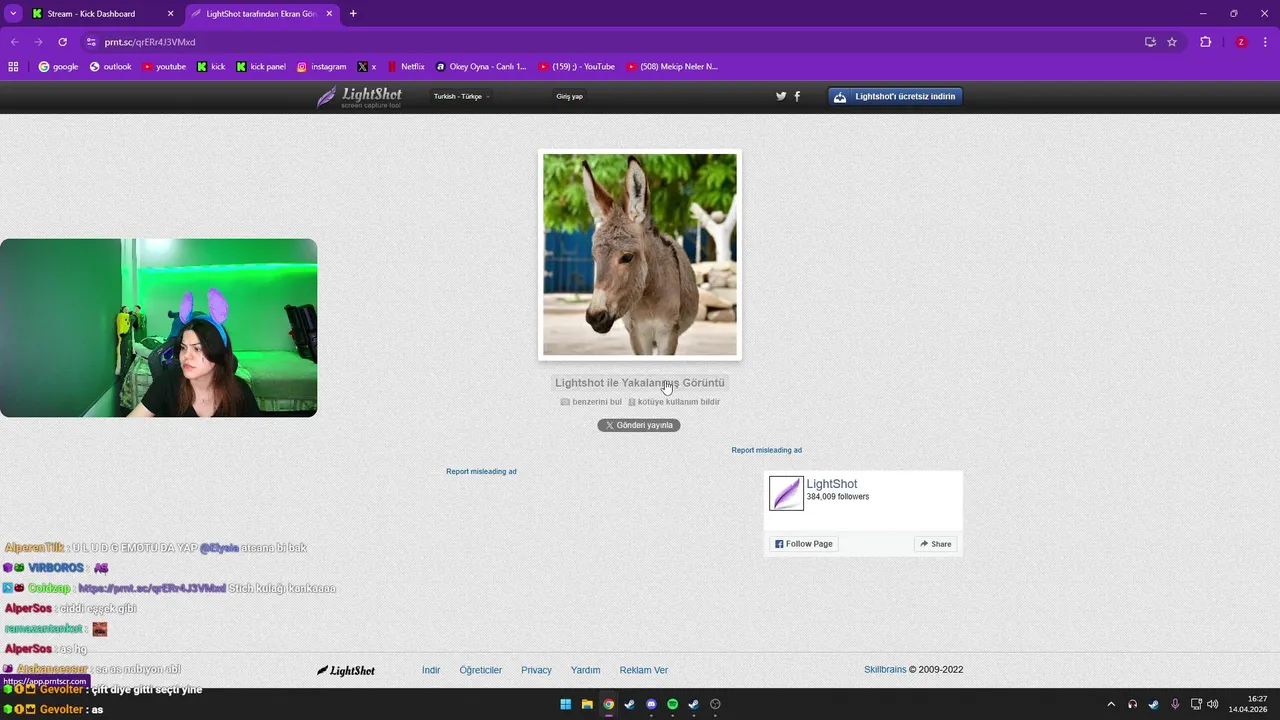Open (508) Mekip Neler bookmark

coord(672,67)
